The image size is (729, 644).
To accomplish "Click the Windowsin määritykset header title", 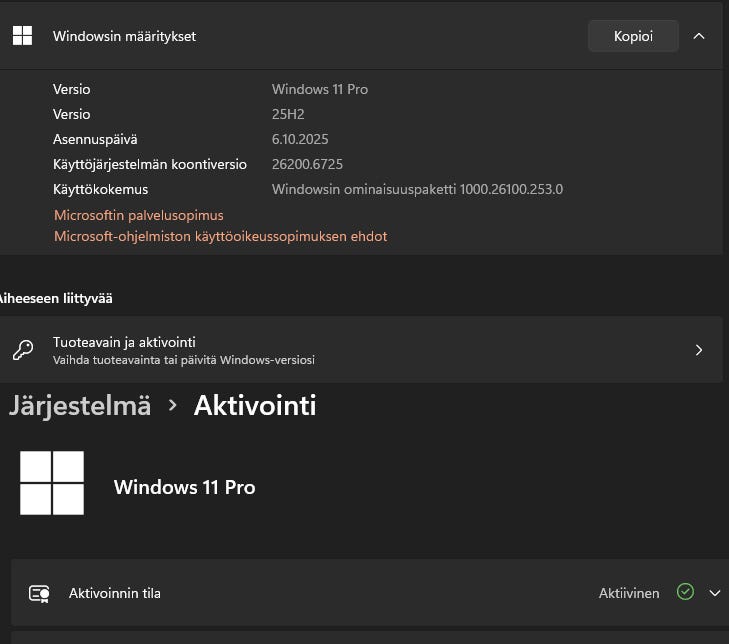I will point(124,36).
